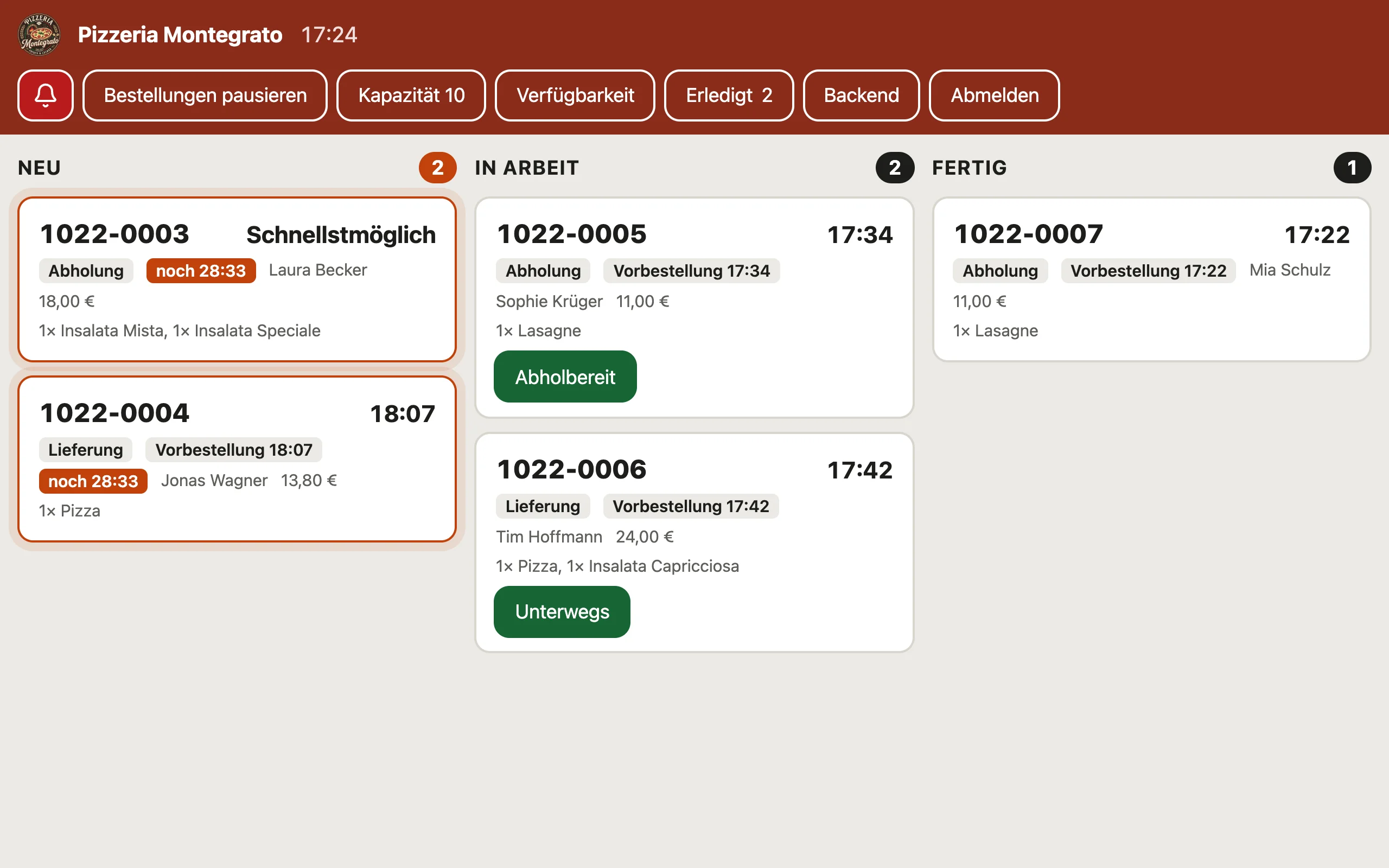1389x868 pixels.
Task: Click items line Pizza, Insalata Capricciosa
Action: (x=617, y=566)
